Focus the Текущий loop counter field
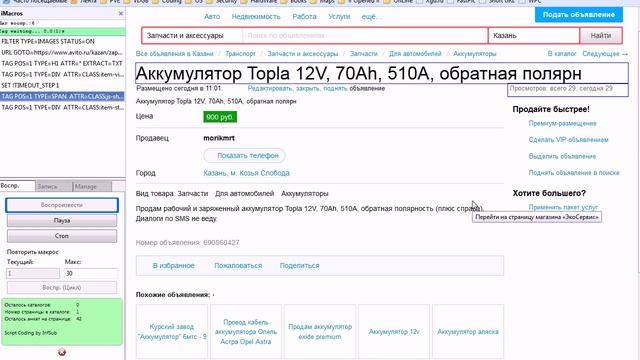This screenshot has height=360, width=640. (33, 273)
